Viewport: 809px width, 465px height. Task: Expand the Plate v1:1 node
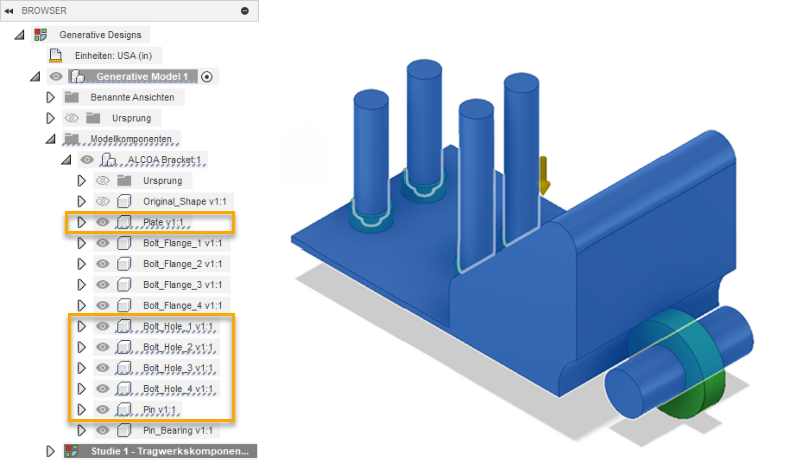(82, 222)
